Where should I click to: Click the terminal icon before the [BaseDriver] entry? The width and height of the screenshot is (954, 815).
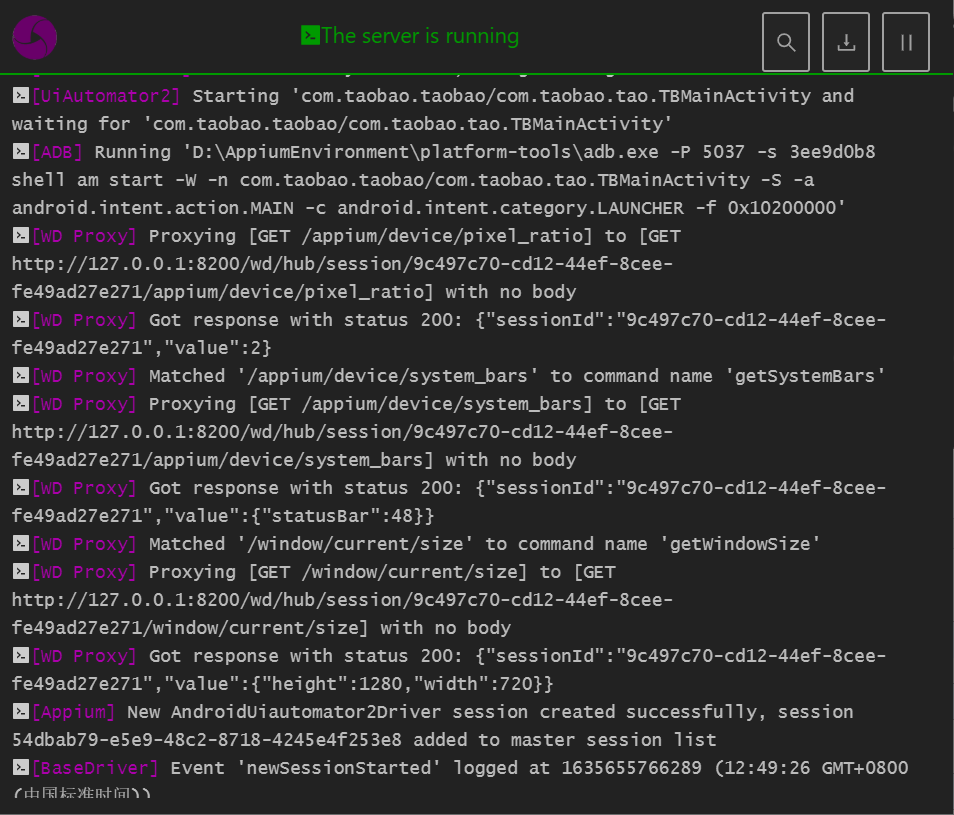pos(20,768)
